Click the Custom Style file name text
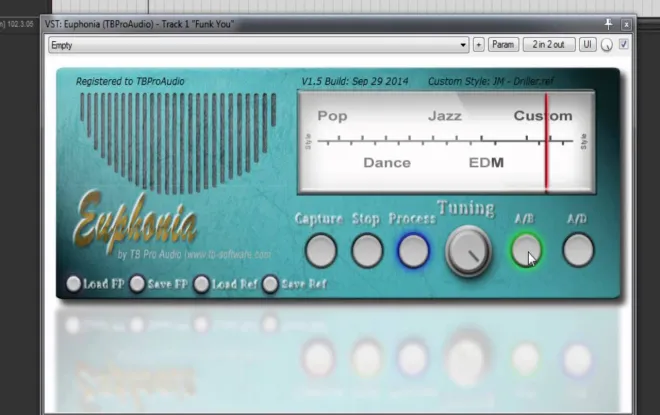 pyautogui.click(x=491, y=81)
